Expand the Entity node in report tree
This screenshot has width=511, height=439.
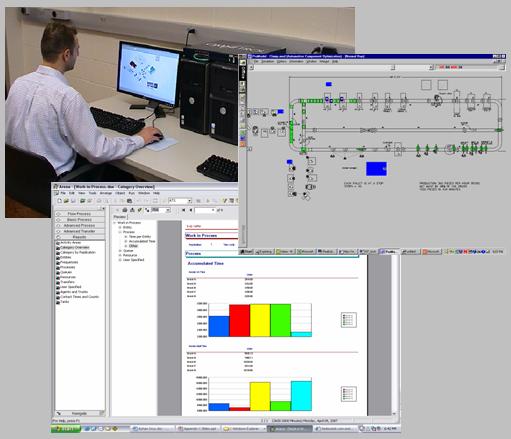[120, 227]
